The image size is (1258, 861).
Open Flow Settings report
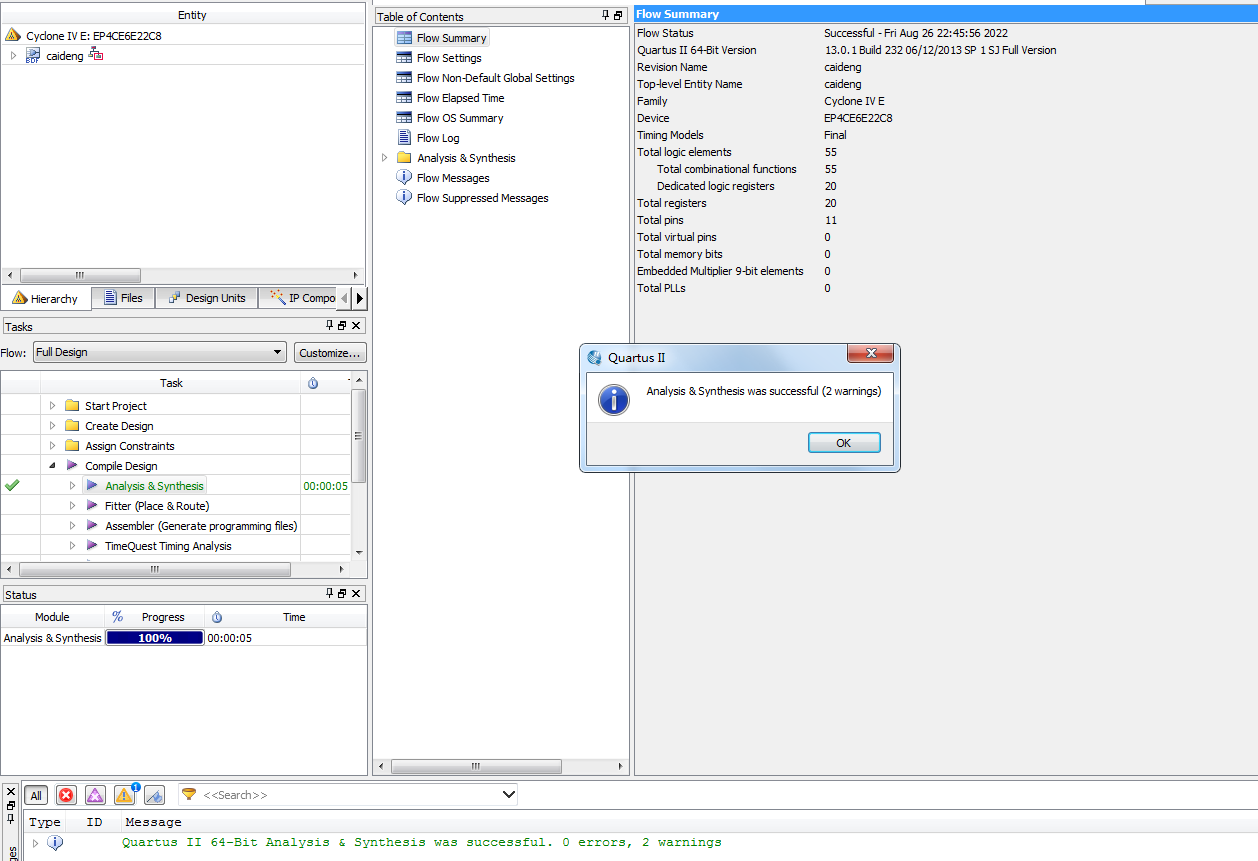[x=449, y=58]
